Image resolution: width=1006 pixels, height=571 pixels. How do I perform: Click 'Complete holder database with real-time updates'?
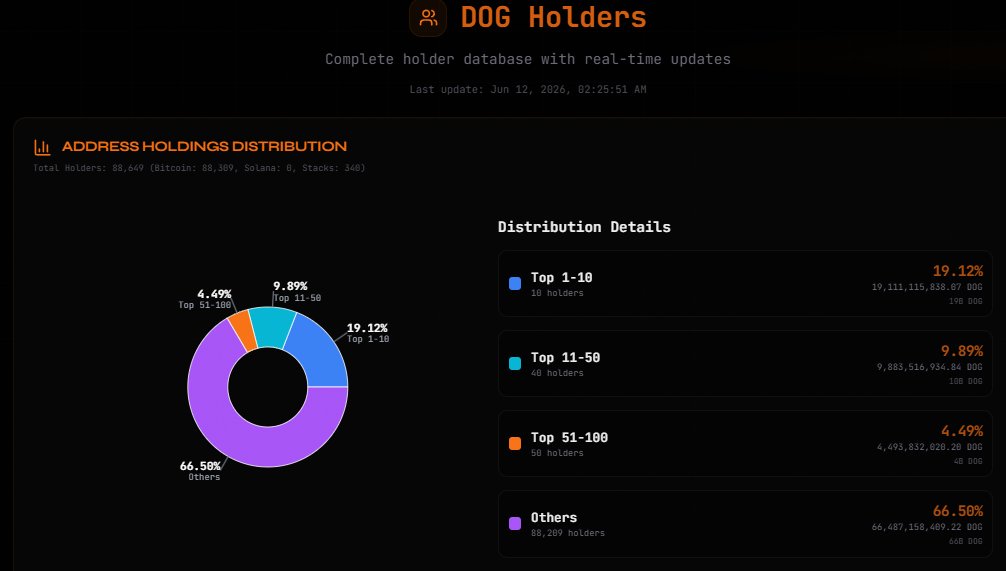click(x=527, y=59)
